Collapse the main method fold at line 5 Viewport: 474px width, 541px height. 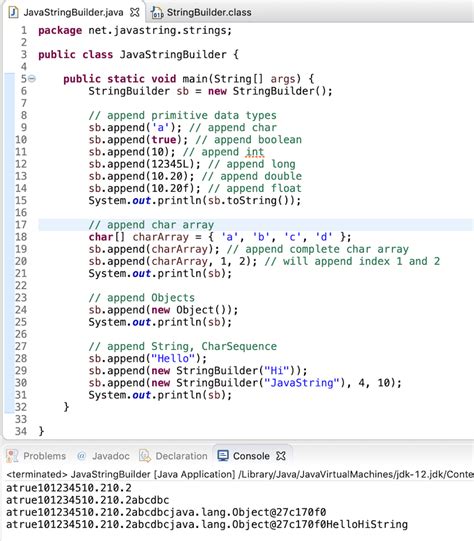pos(32,79)
